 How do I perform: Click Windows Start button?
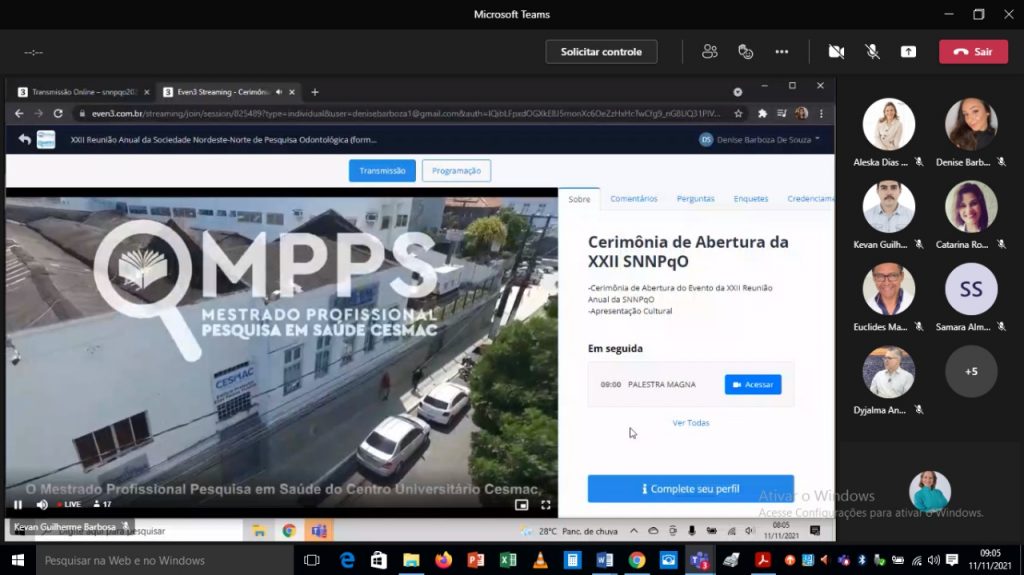(x=18, y=560)
